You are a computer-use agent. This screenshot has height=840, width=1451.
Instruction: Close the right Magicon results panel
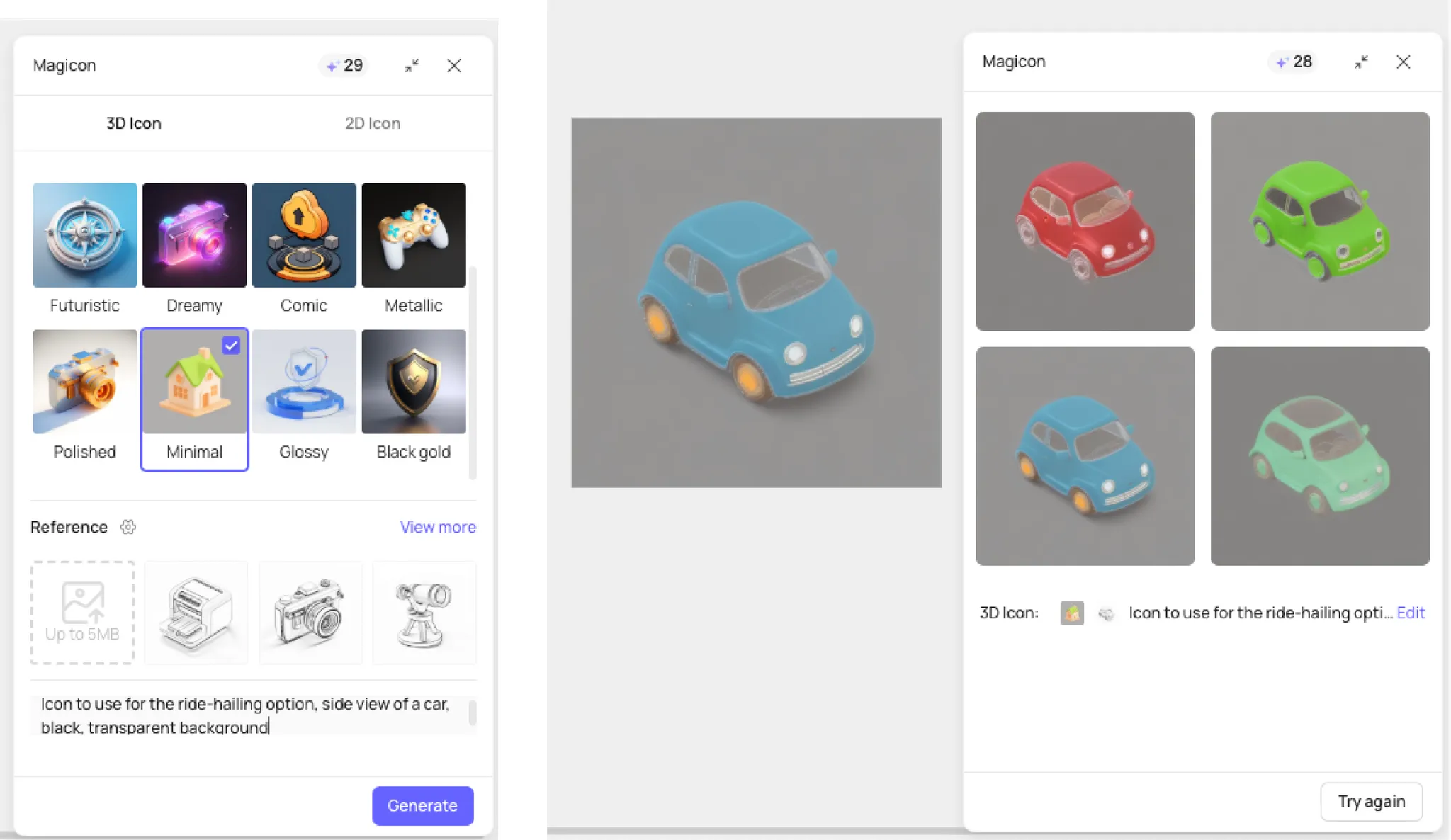(1404, 62)
